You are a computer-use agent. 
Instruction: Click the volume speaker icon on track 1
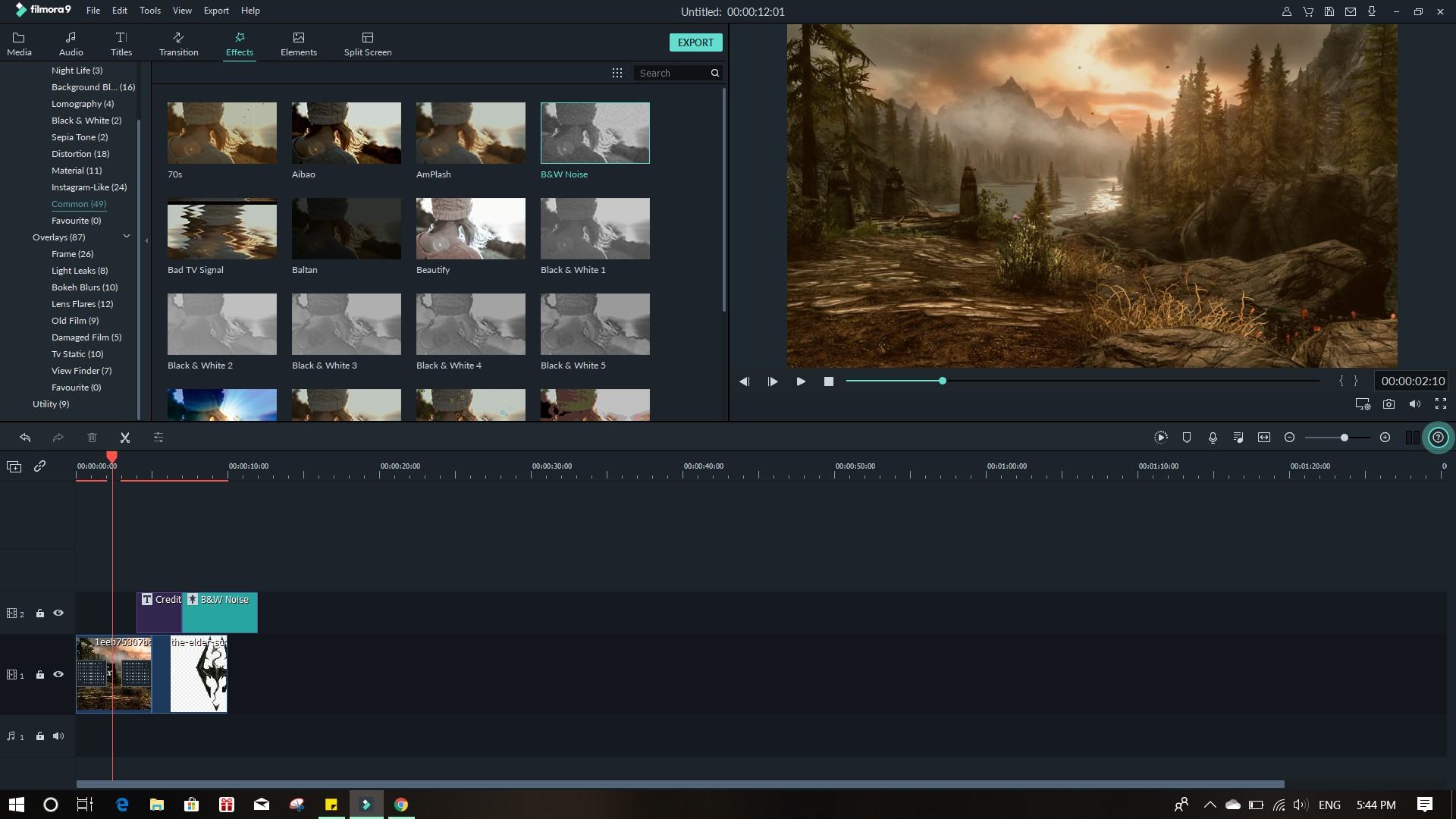tap(58, 736)
